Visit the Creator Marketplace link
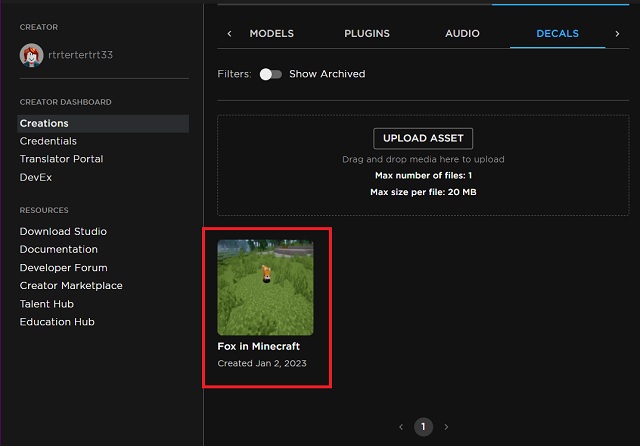This screenshot has width=640, height=446. (x=71, y=286)
